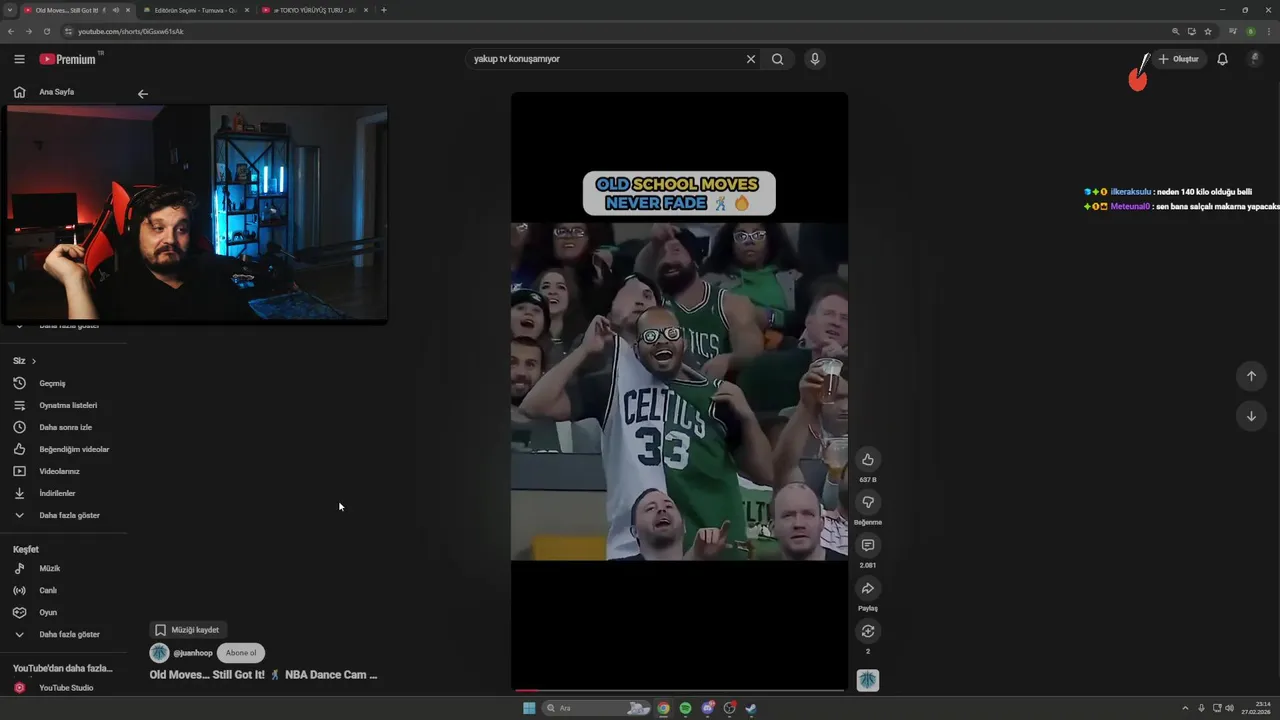Open Daha sonra izle watch later

click(64, 427)
